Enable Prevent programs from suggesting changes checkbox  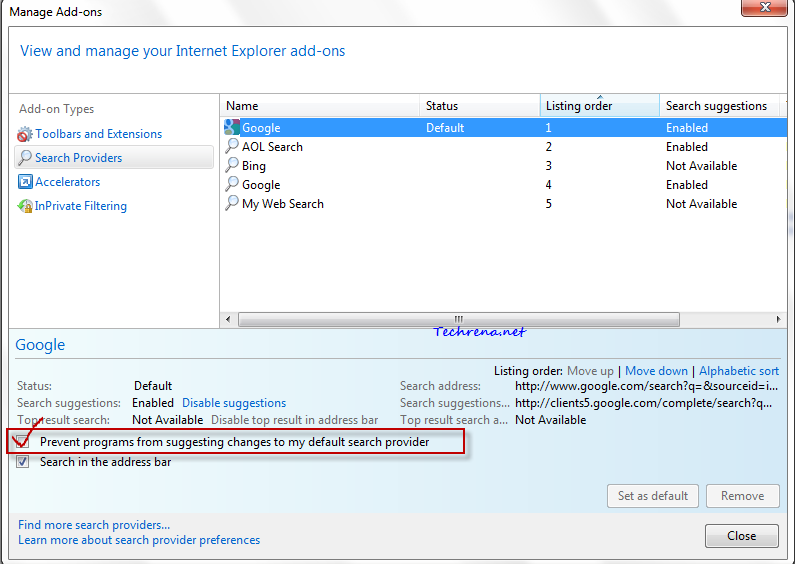(x=22, y=442)
